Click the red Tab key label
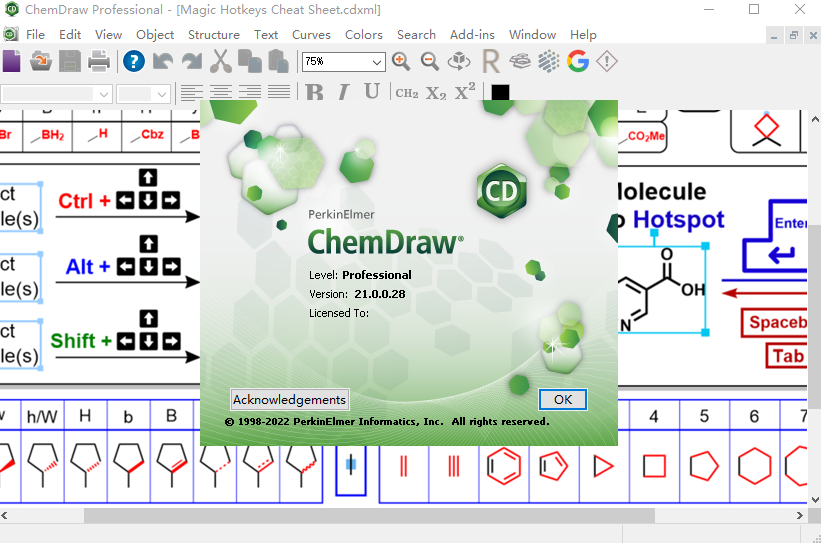The image size is (821, 543). [x=787, y=356]
